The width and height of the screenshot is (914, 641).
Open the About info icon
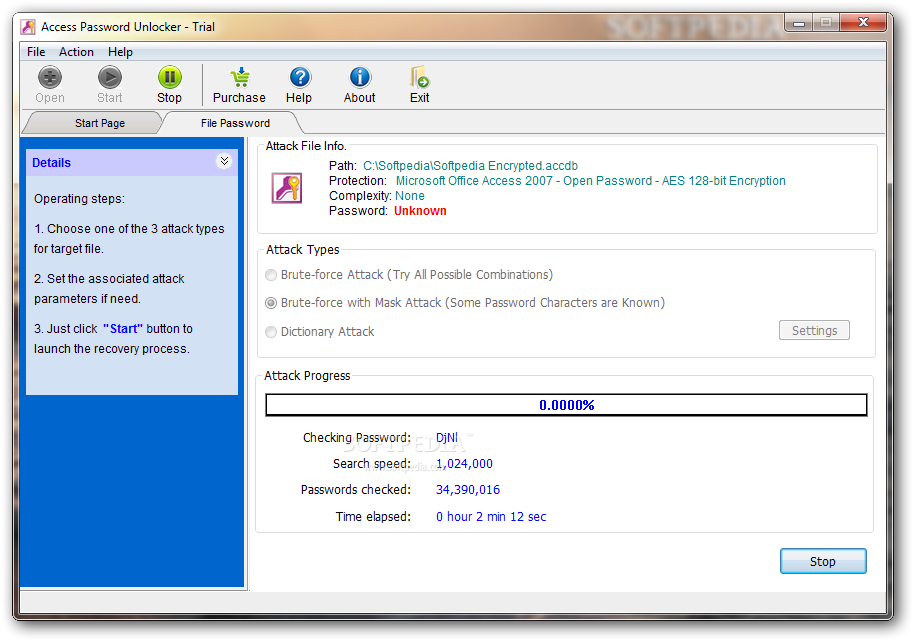[360, 77]
